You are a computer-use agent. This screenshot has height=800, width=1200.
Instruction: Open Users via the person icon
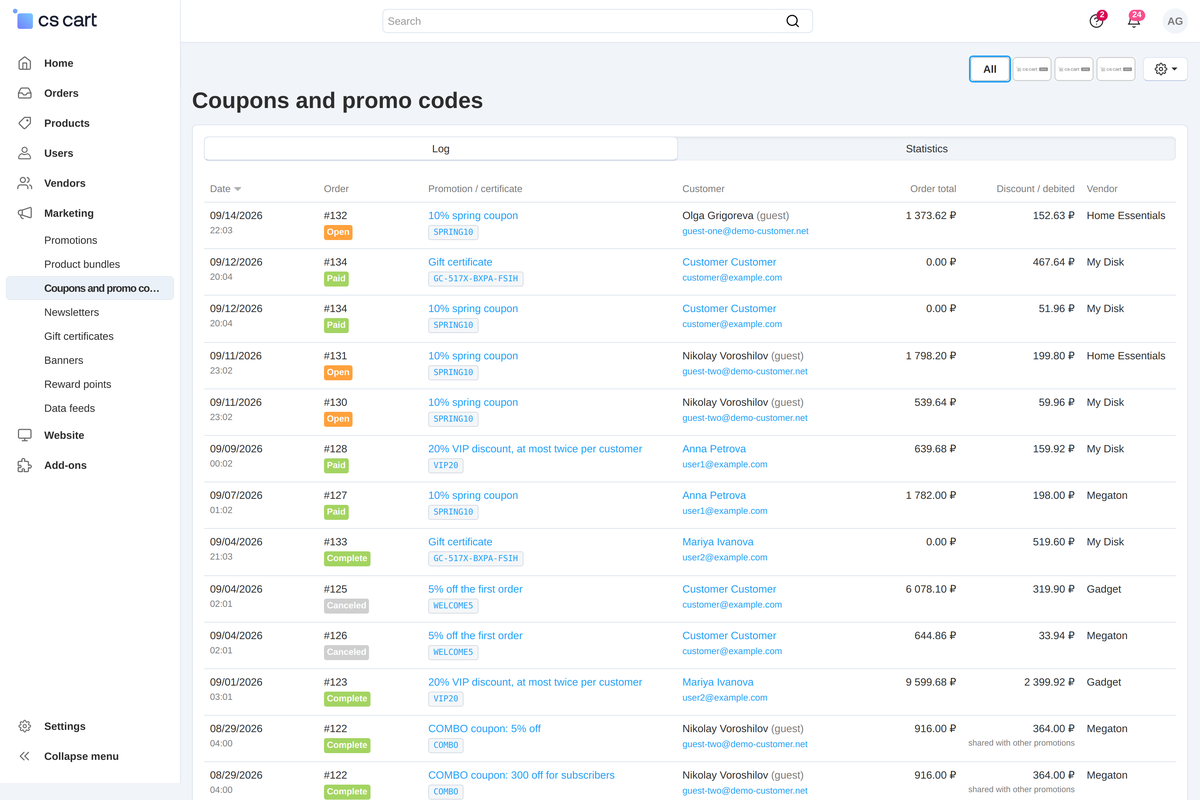pyautogui.click(x=25, y=153)
